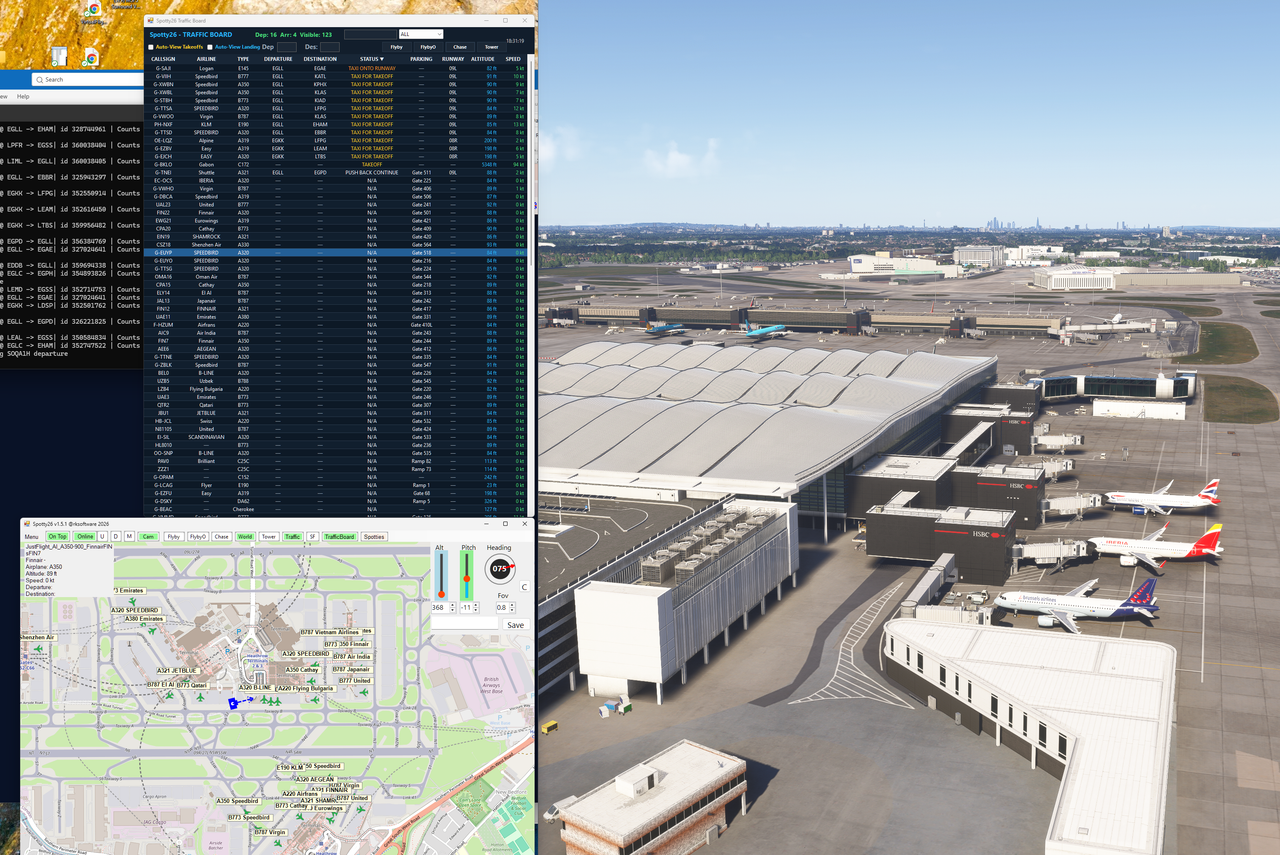Sort by the DEPARTURE column header
The image size is (1280, 855).
click(x=278, y=59)
